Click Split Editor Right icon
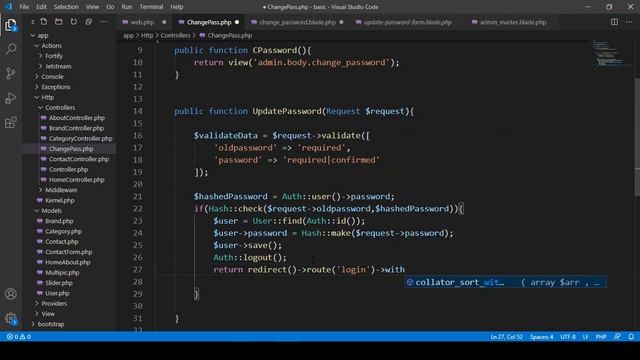Image resolution: width=640 pixels, height=360 pixels. pos(614,22)
